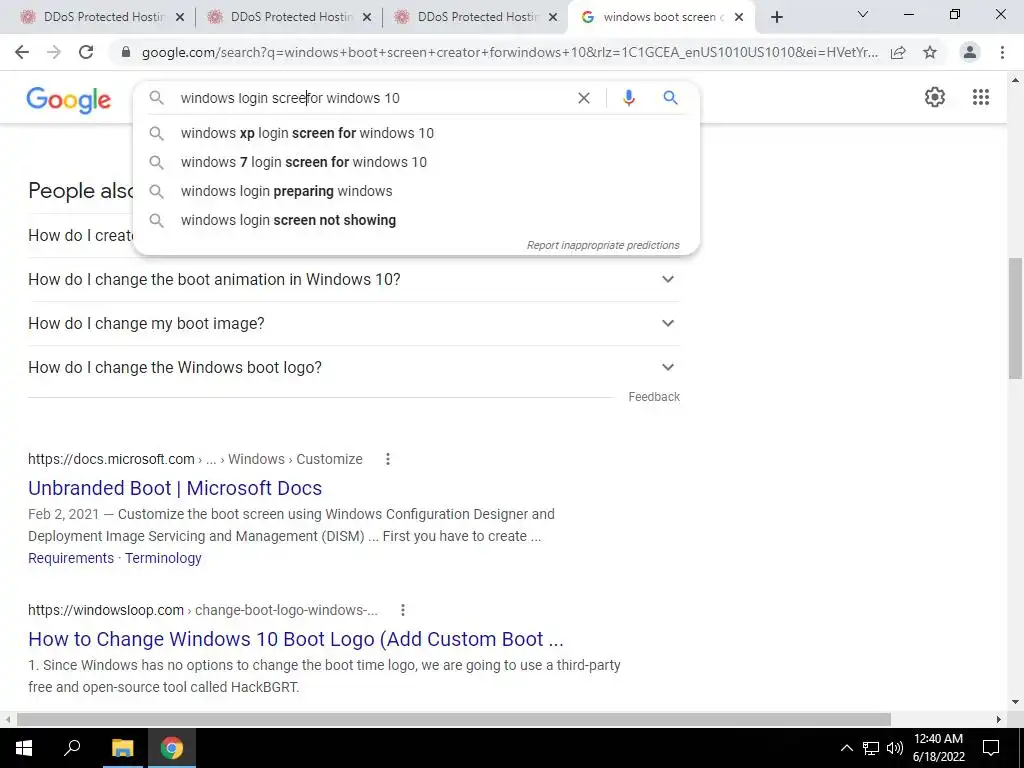This screenshot has height=768, width=1024.
Task: Click the browser address bar URL
Action: point(509,52)
